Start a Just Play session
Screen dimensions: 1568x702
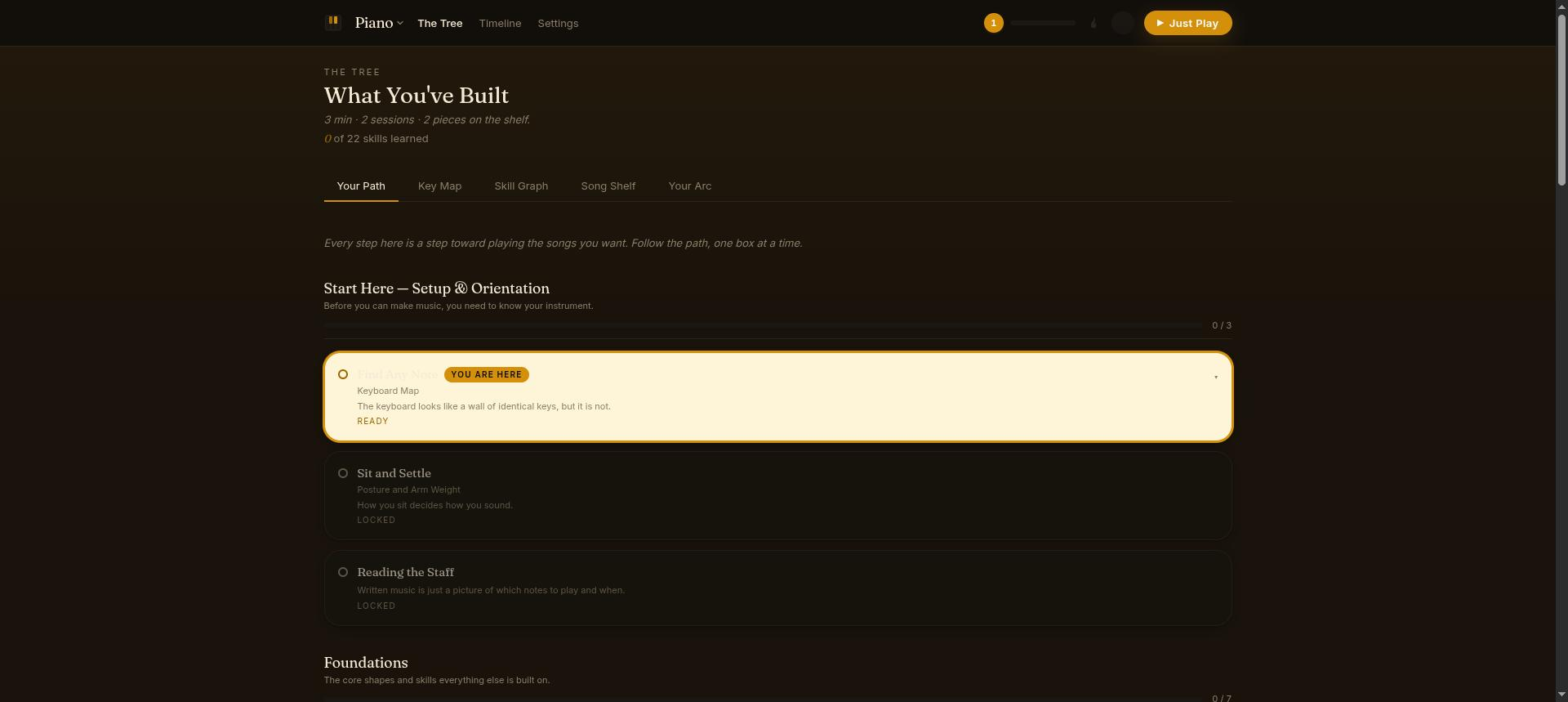pos(1187,23)
